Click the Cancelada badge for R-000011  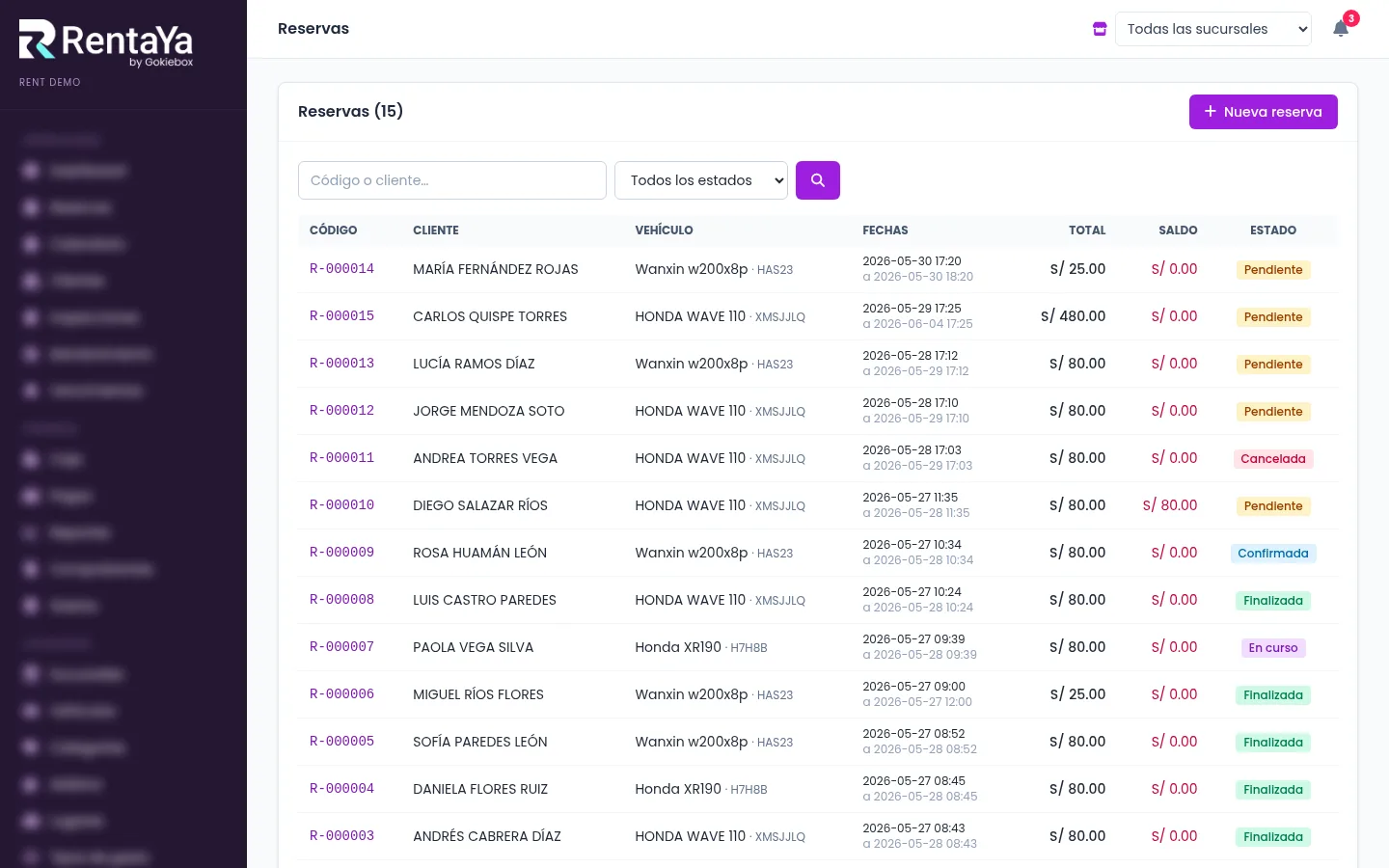coord(1273,459)
